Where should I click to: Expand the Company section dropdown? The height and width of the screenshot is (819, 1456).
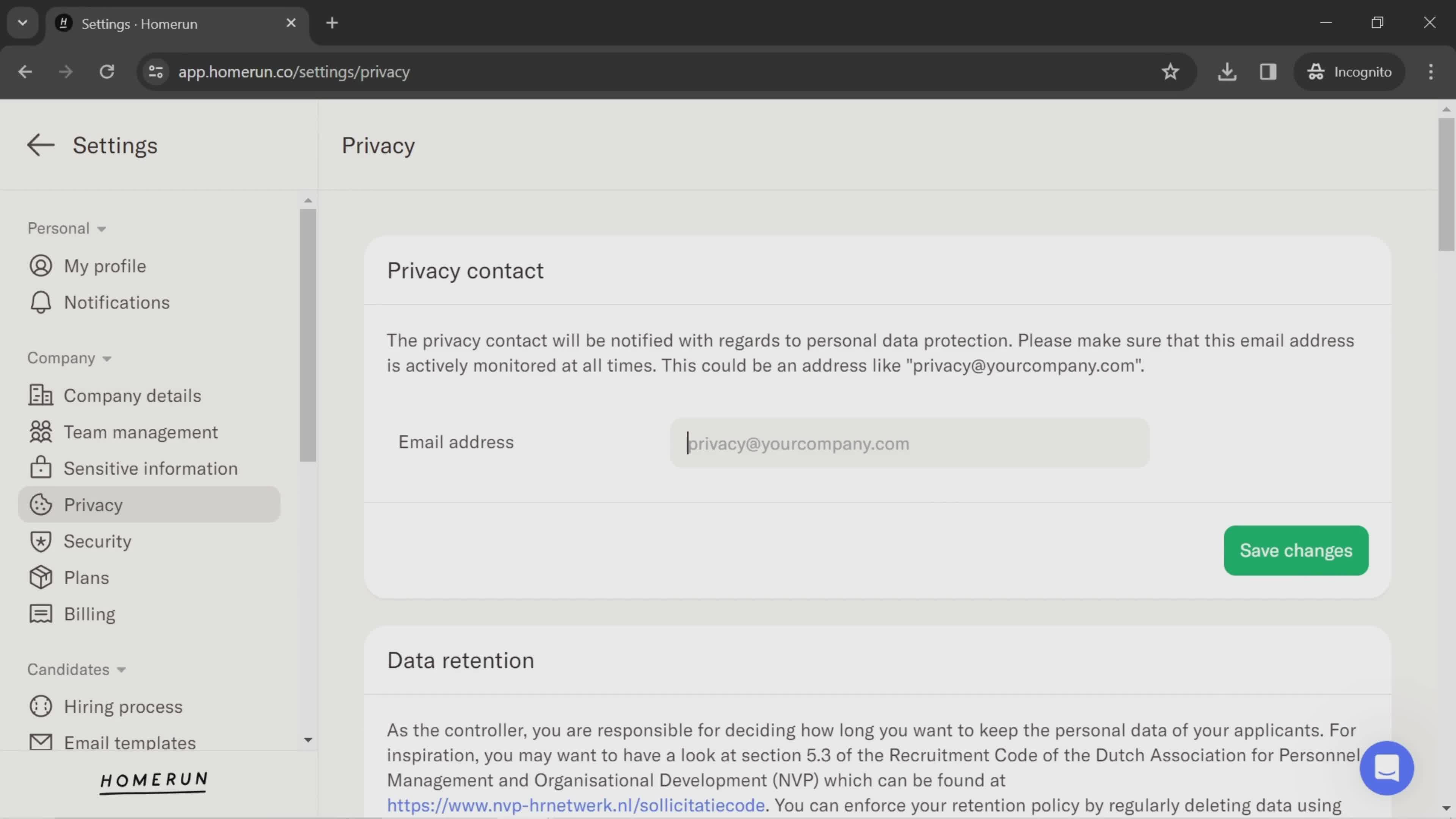coord(68,358)
